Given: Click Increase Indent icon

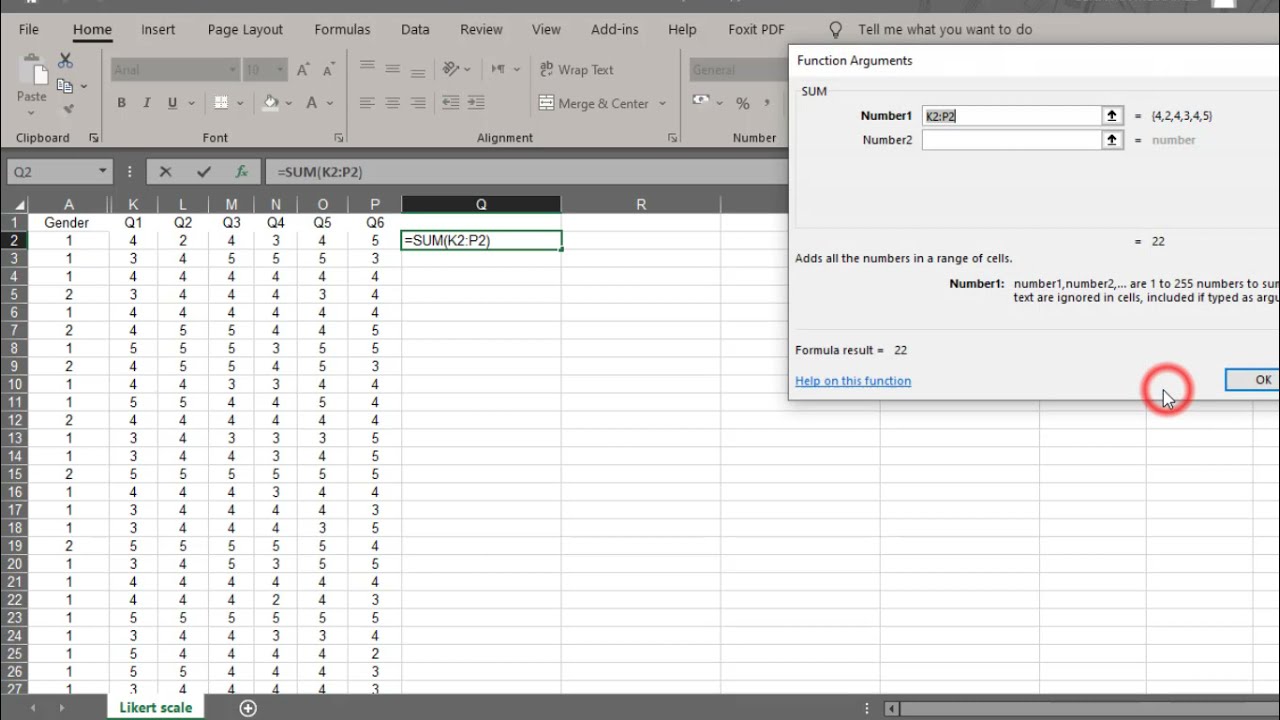Looking at the screenshot, I should [x=477, y=103].
